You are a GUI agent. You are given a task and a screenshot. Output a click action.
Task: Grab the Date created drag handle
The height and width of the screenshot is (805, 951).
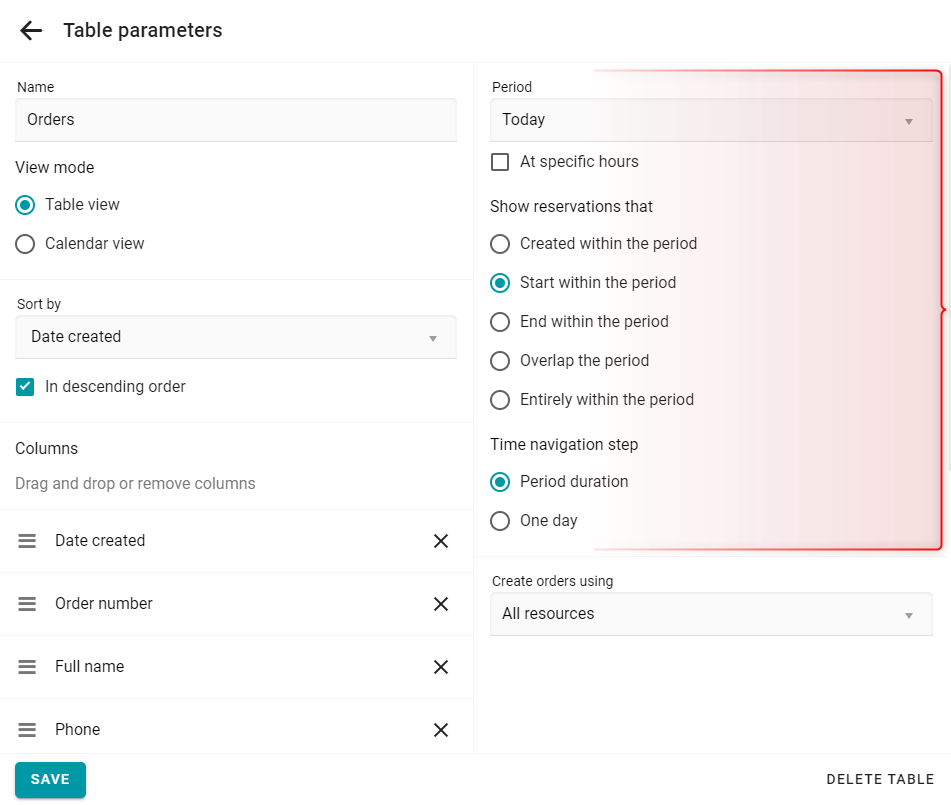(x=27, y=541)
